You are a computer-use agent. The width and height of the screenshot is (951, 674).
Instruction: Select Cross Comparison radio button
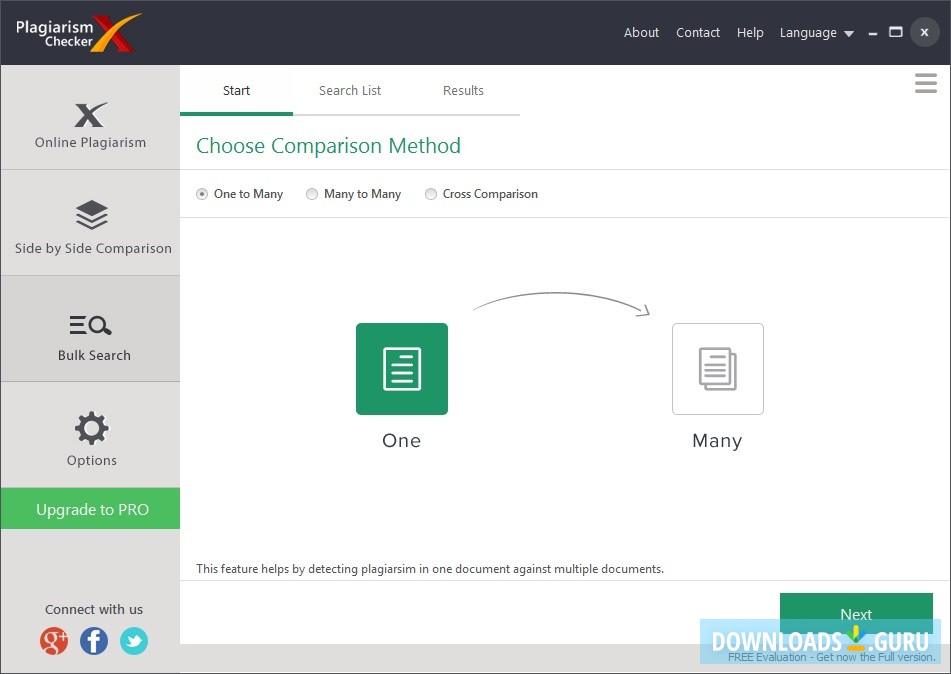pyautogui.click(x=431, y=194)
